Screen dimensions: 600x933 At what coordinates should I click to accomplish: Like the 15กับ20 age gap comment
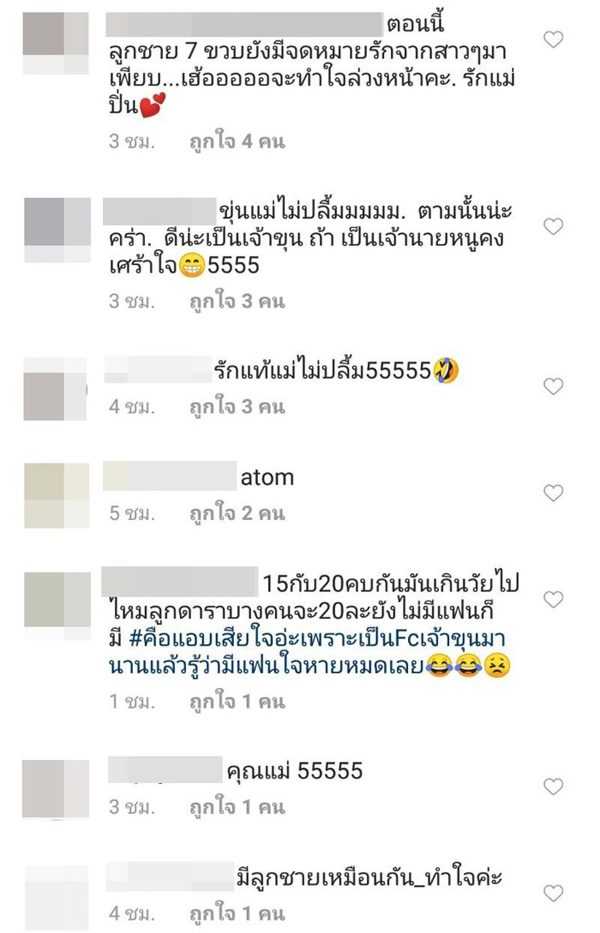coord(554,599)
